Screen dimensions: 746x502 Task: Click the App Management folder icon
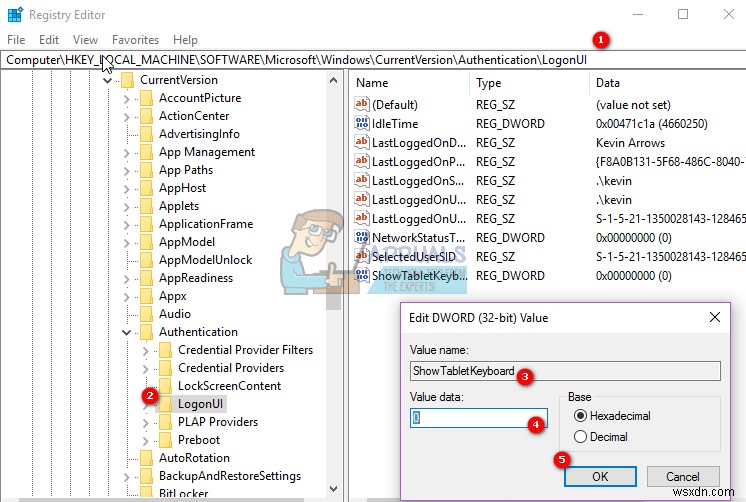tap(146, 152)
